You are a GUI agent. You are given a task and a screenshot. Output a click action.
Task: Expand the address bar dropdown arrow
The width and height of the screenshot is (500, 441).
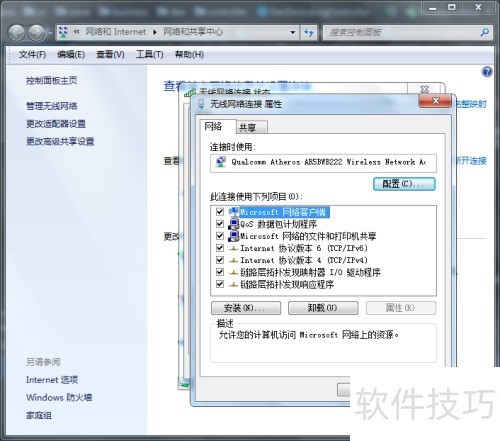(293, 32)
